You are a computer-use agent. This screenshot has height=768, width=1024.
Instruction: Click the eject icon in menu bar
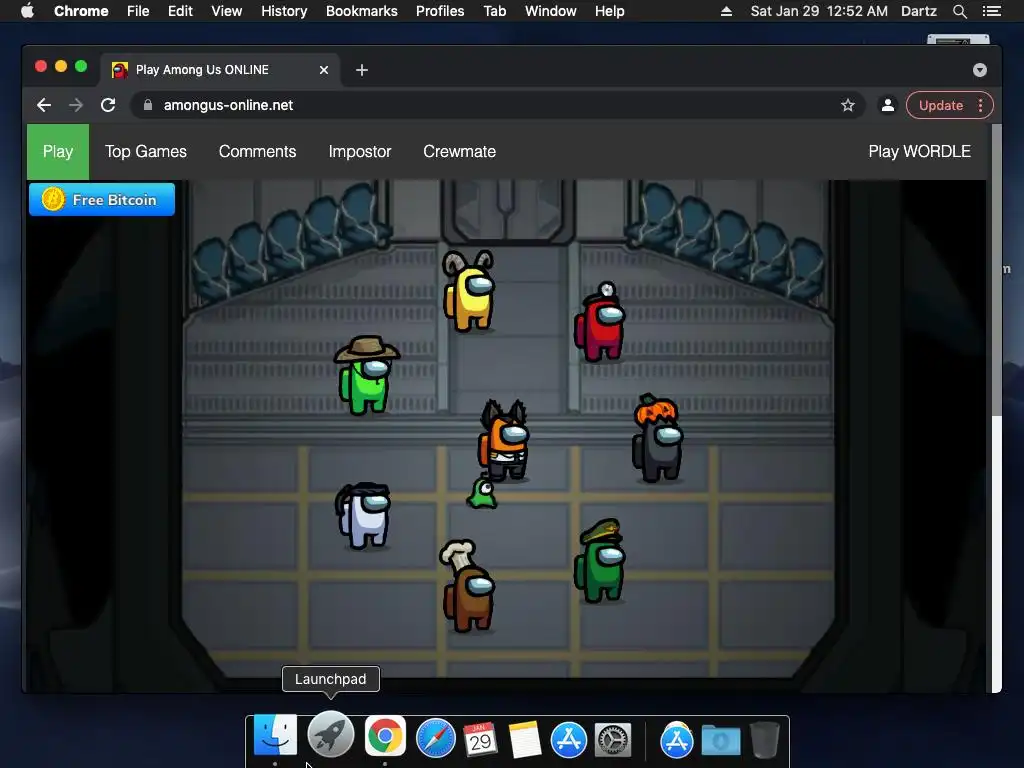(726, 11)
